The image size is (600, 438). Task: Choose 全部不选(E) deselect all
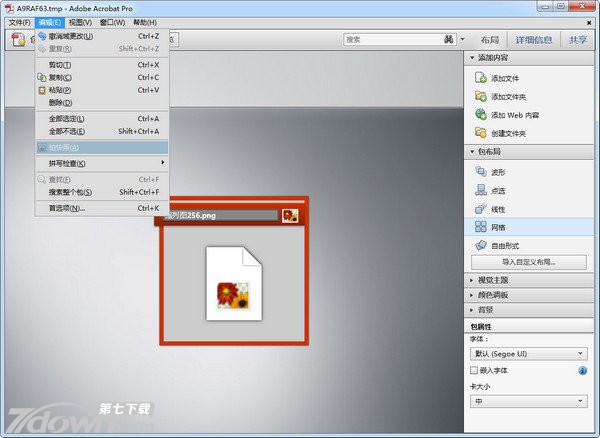[102, 132]
